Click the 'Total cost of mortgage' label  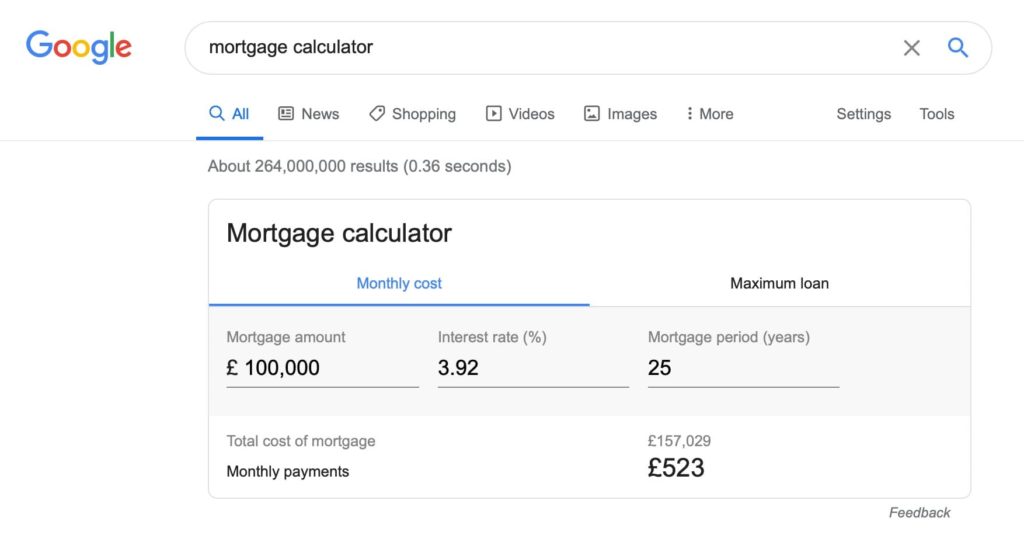[301, 441]
